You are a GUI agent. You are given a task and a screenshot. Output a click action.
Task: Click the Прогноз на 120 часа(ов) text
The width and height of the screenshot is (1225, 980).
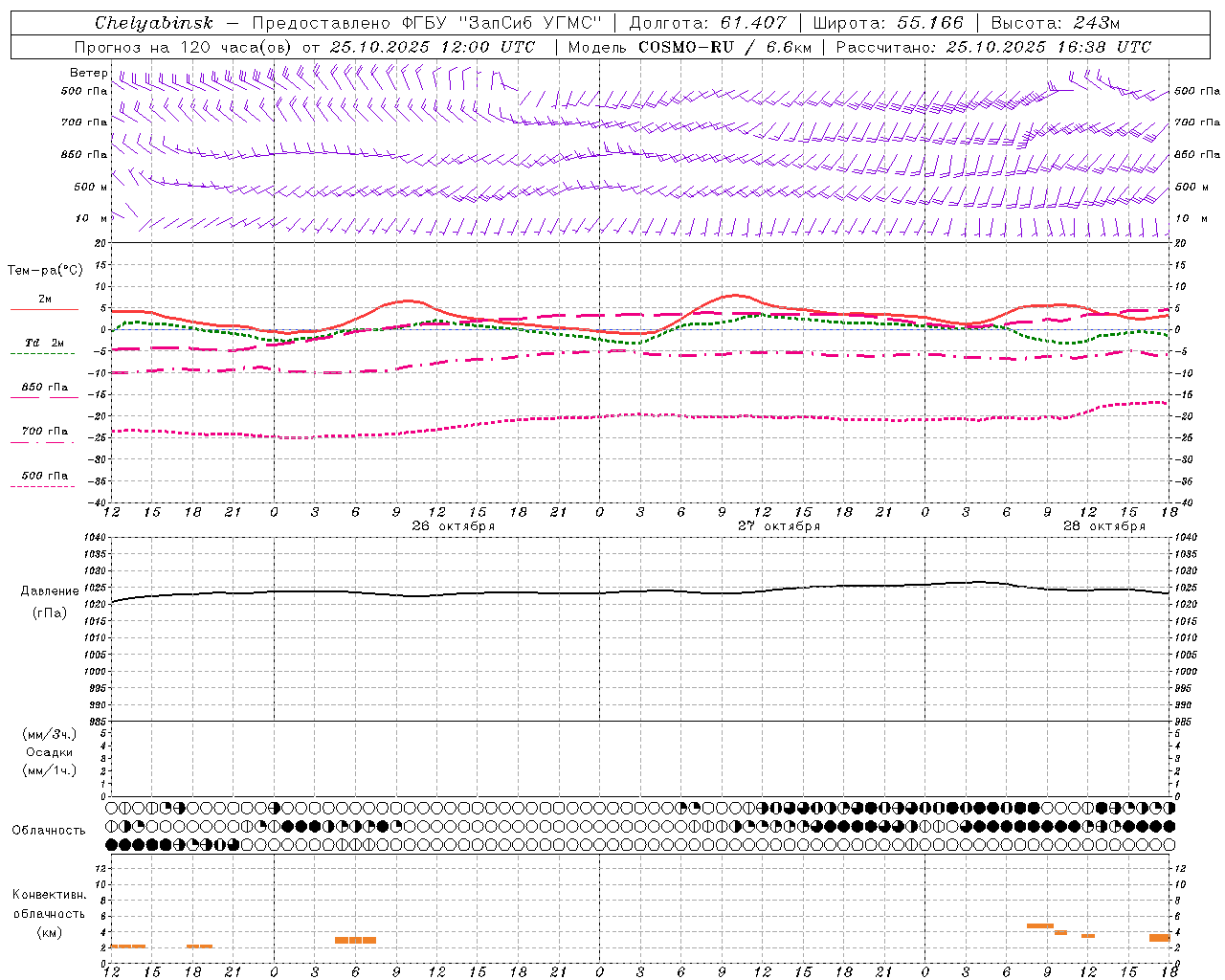[185, 47]
